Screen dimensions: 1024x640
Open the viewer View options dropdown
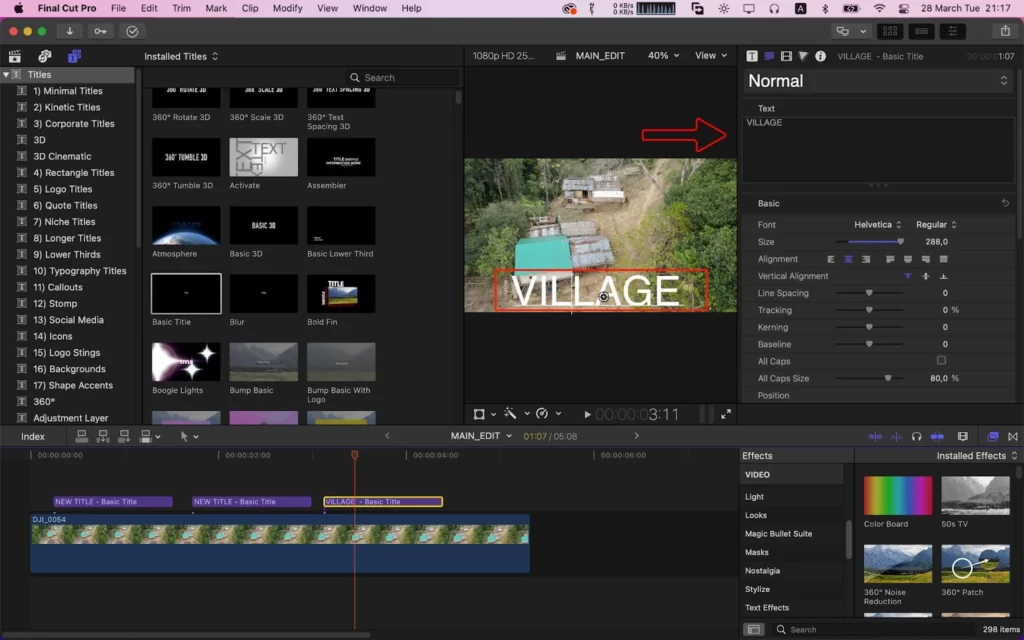(711, 56)
